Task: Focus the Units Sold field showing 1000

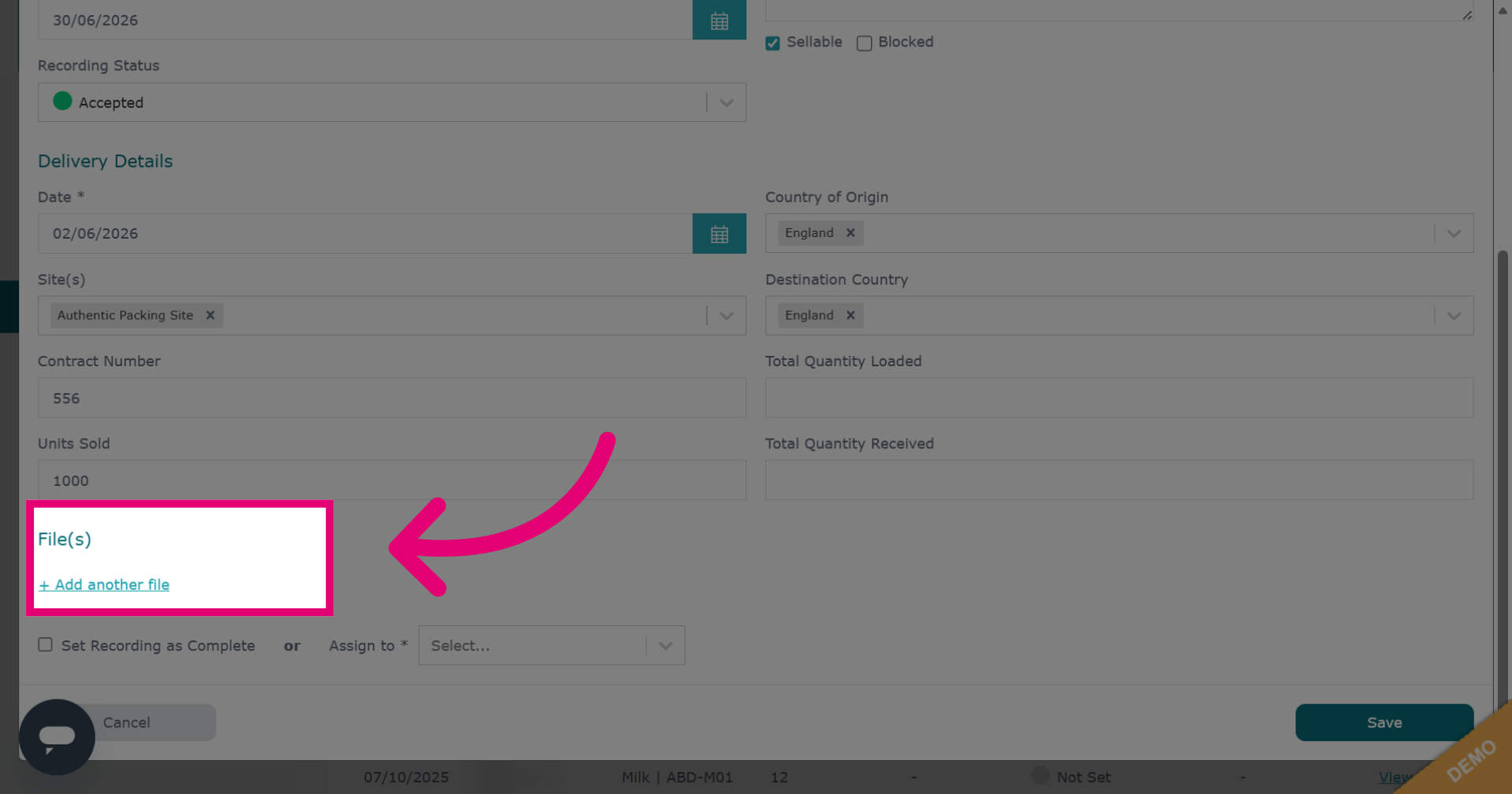Action: 391,480
